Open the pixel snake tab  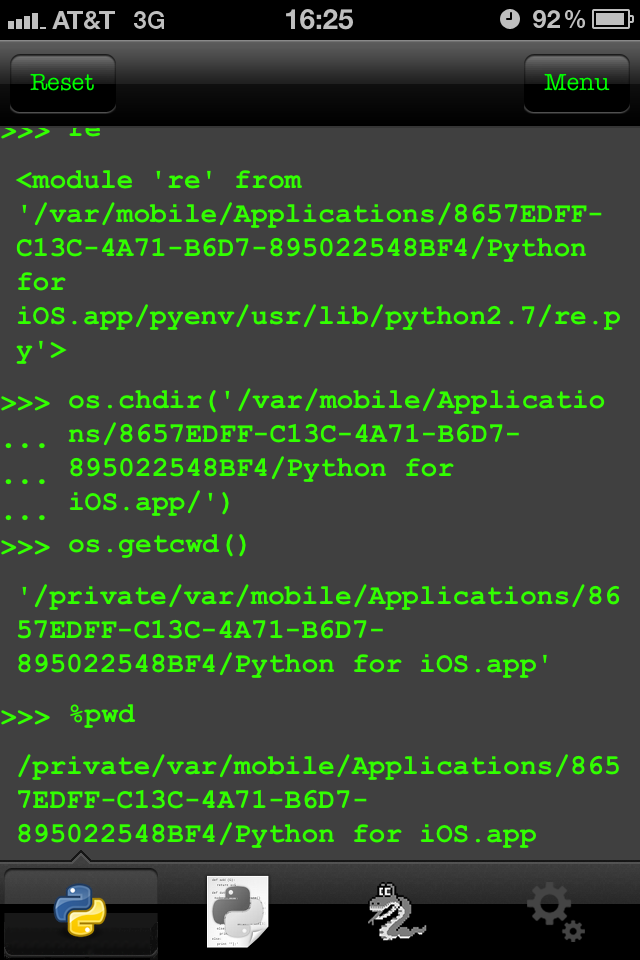[x=396, y=912]
